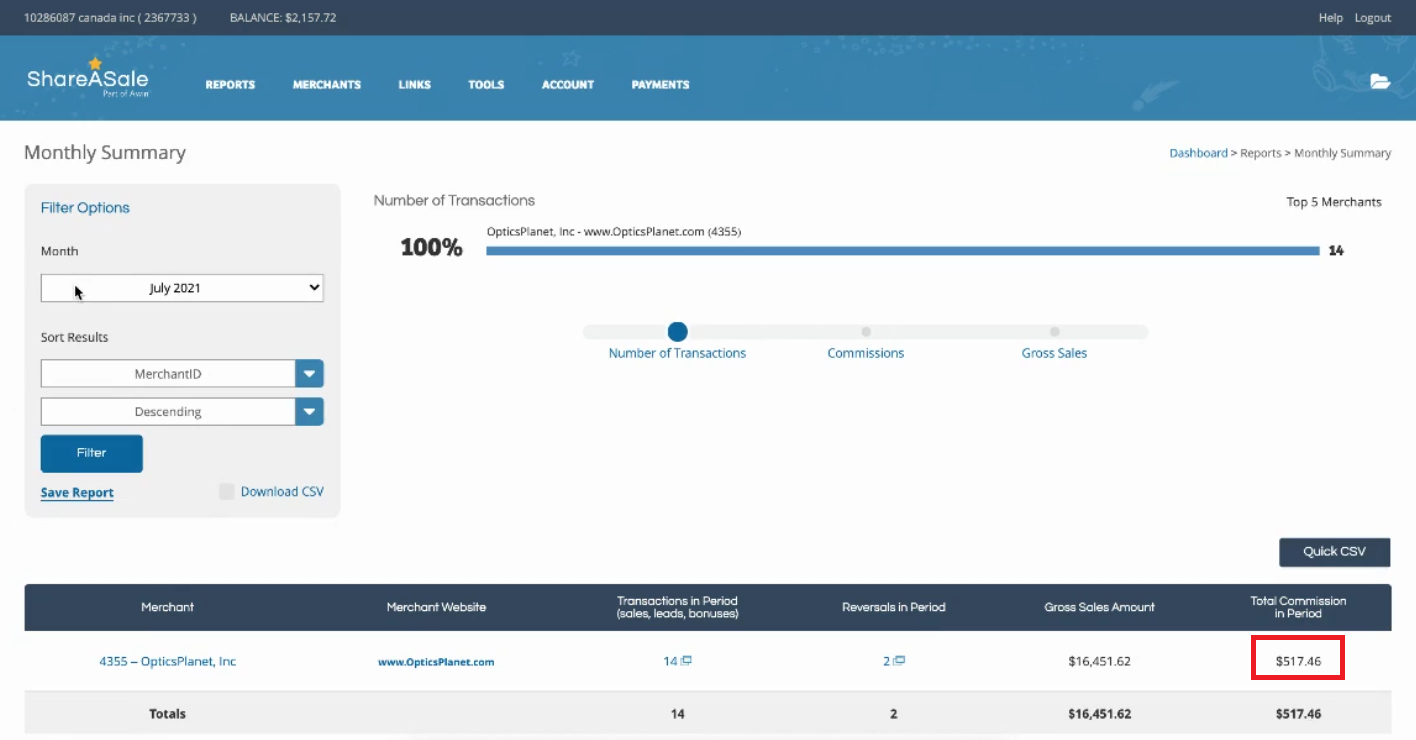Open the REPORTS menu
The height and width of the screenshot is (740, 1416).
click(x=230, y=85)
